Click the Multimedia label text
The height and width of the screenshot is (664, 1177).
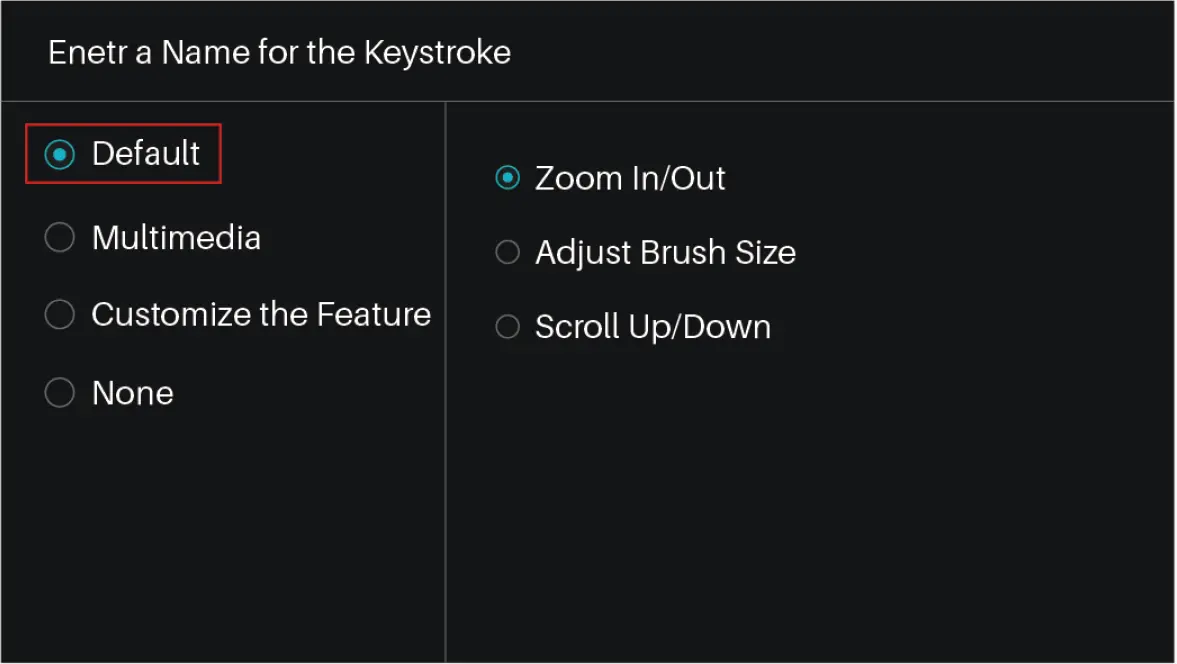click(x=176, y=237)
